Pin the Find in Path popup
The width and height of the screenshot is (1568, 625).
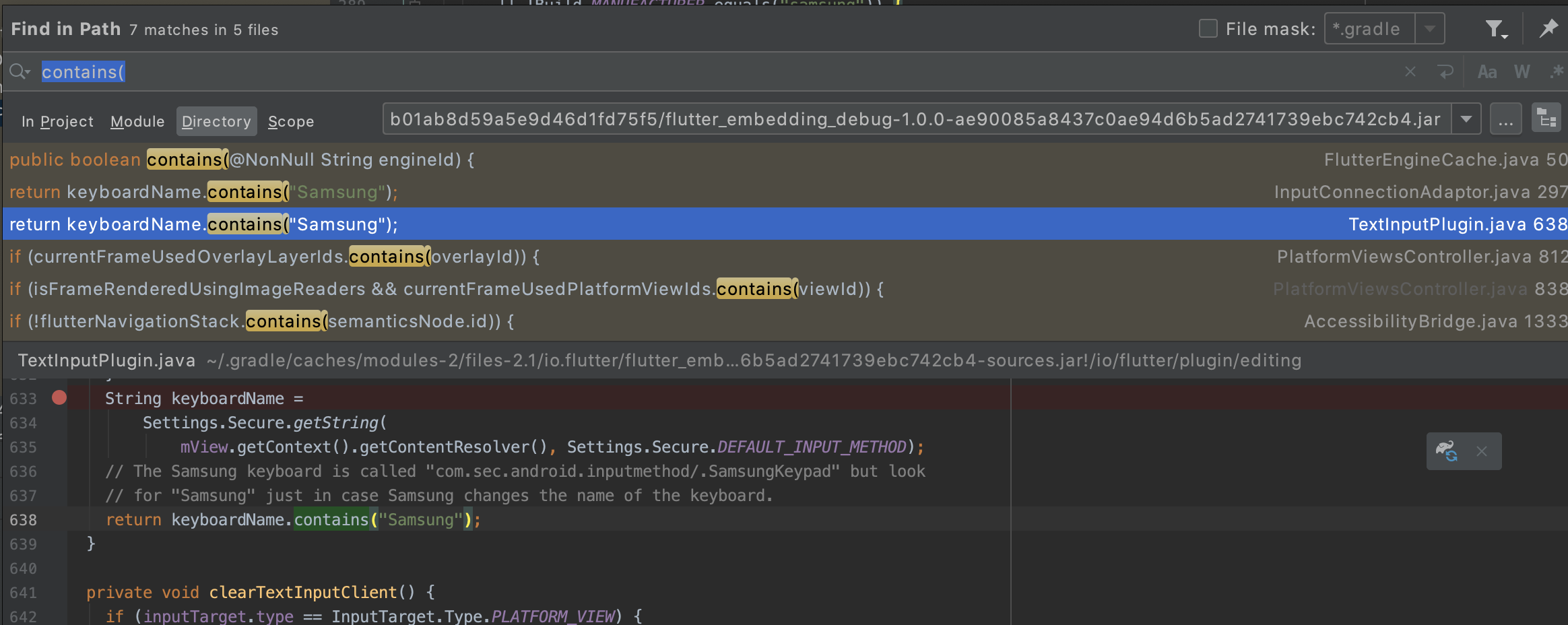(1549, 28)
